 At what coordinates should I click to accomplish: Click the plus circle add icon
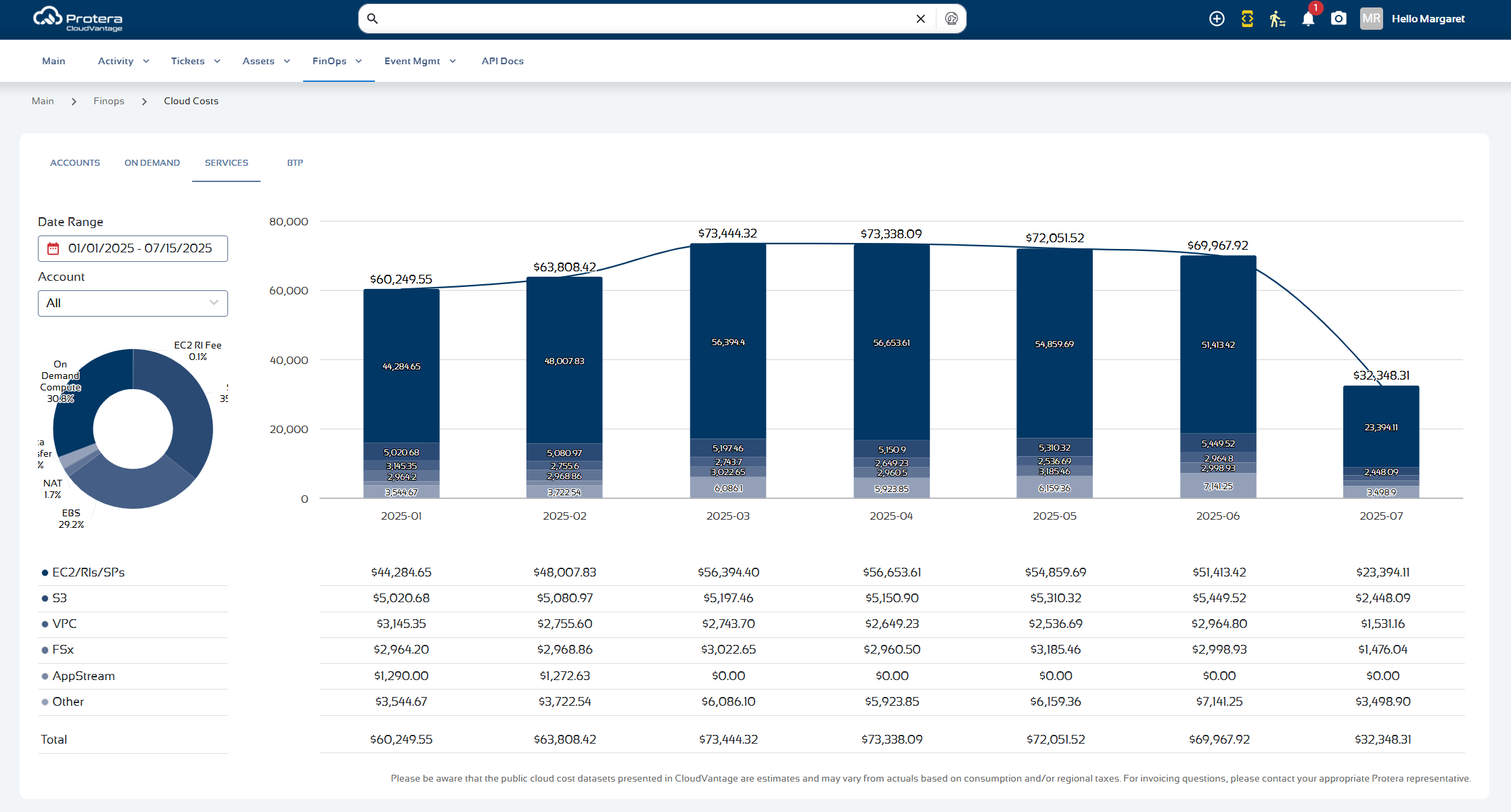click(1217, 19)
